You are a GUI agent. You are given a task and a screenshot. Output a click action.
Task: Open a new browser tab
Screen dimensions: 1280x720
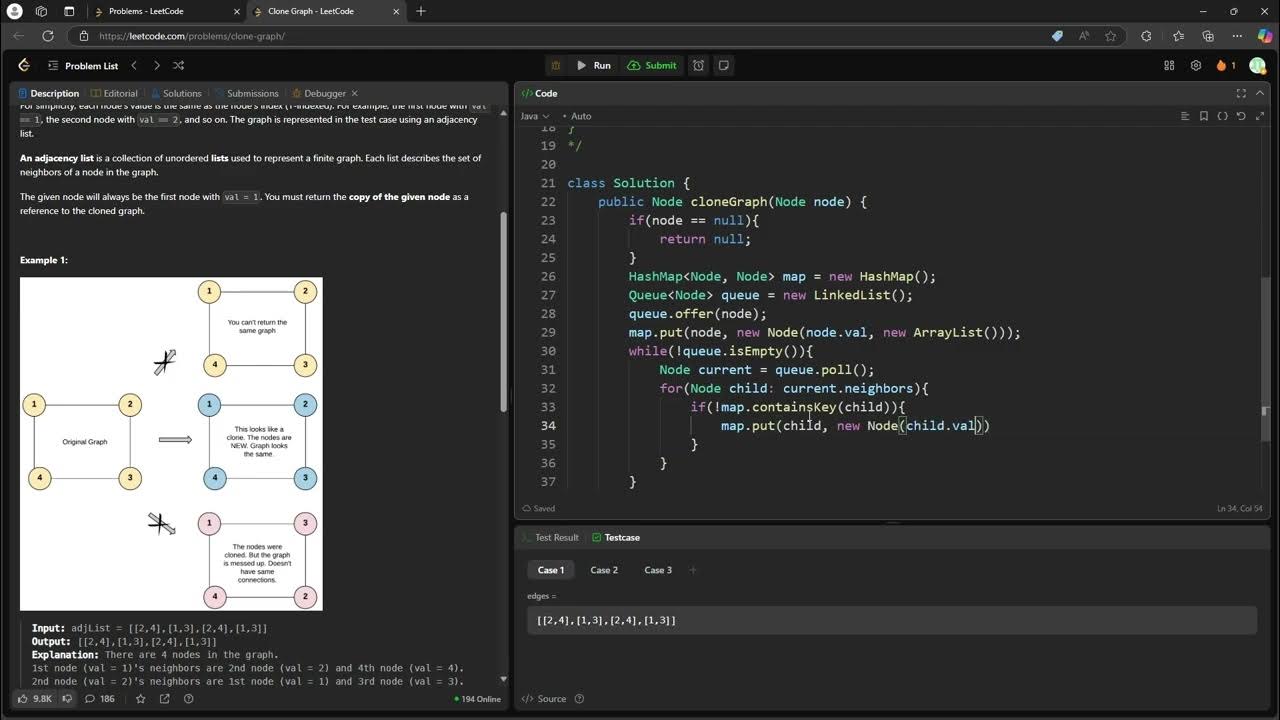click(421, 11)
